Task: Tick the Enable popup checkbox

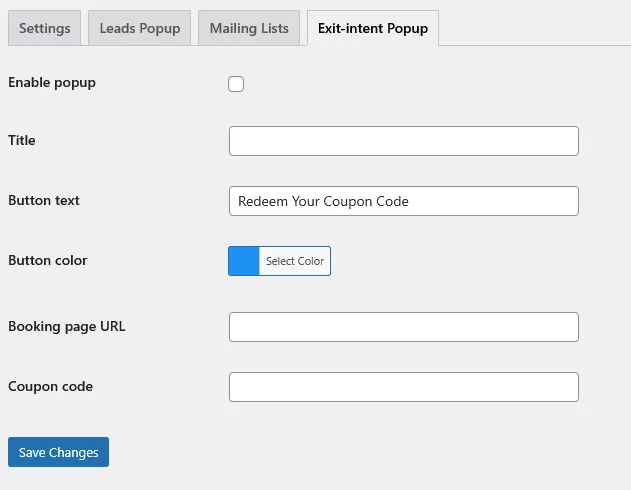Action: tap(236, 84)
